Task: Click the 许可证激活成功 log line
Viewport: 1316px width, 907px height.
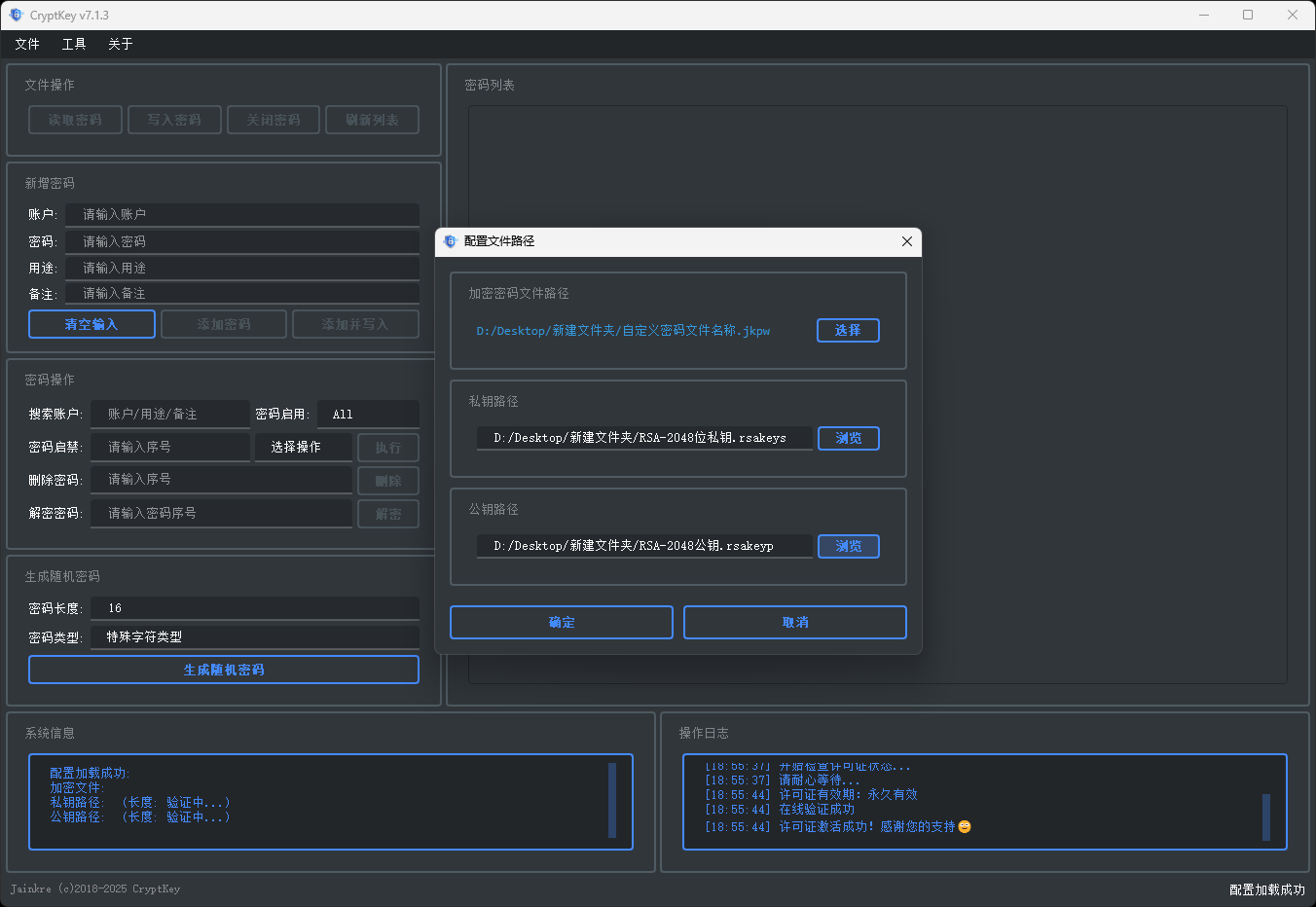Action: (x=838, y=826)
